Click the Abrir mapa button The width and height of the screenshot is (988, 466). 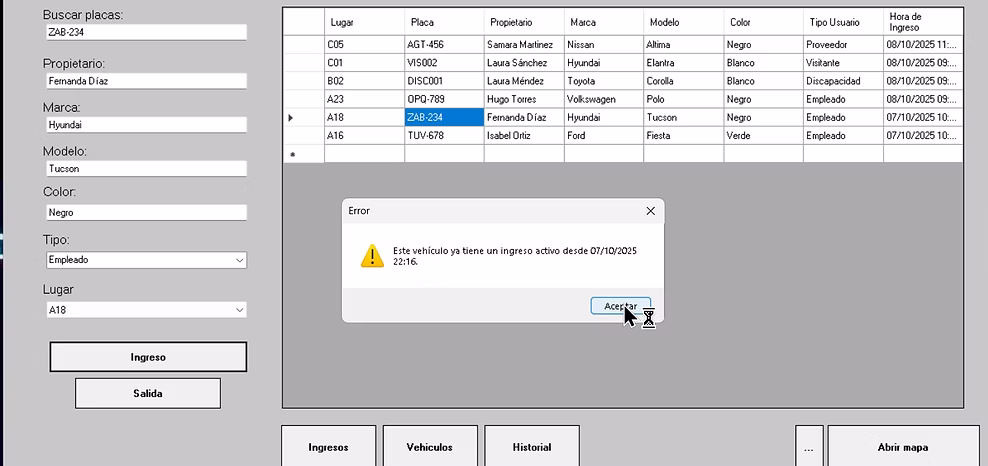pyautogui.click(x=903, y=447)
